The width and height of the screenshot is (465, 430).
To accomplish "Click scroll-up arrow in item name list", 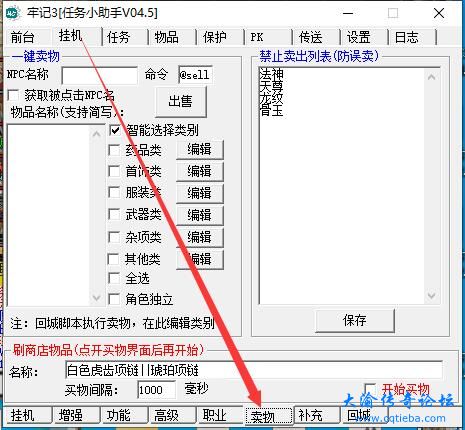I will click(96, 134).
